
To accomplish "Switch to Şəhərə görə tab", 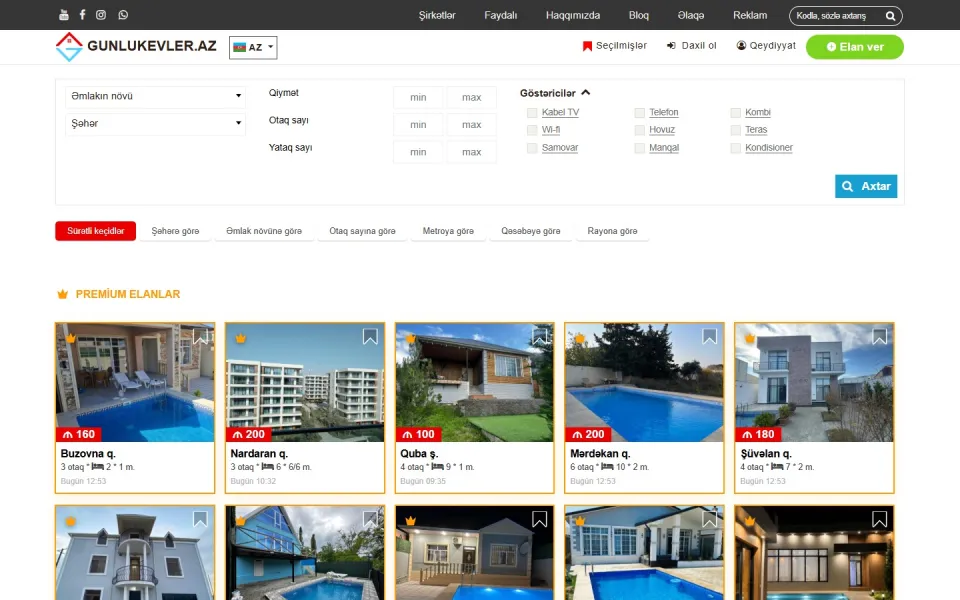I will [175, 231].
